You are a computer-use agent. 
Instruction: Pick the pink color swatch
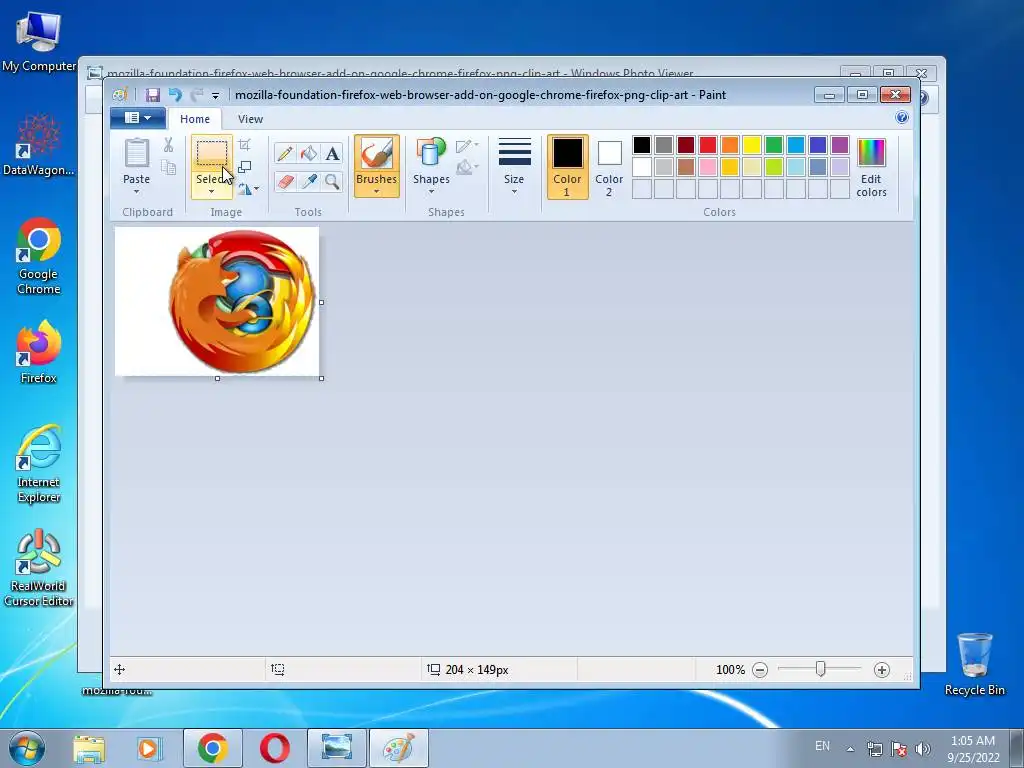tap(708, 167)
